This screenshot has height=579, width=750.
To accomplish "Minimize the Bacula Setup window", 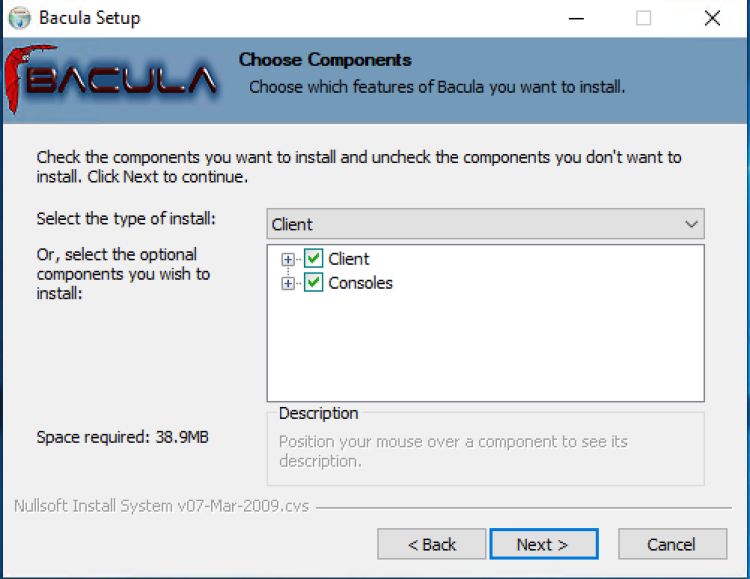I will (x=576, y=19).
